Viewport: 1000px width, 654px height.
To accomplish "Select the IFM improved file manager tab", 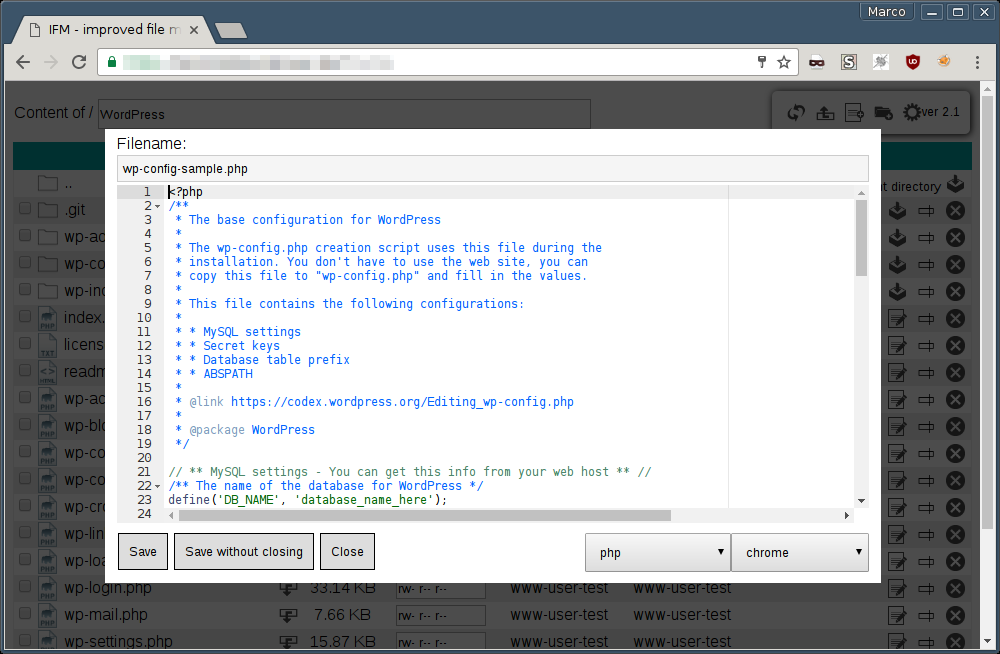I will click(x=115, y=29).
